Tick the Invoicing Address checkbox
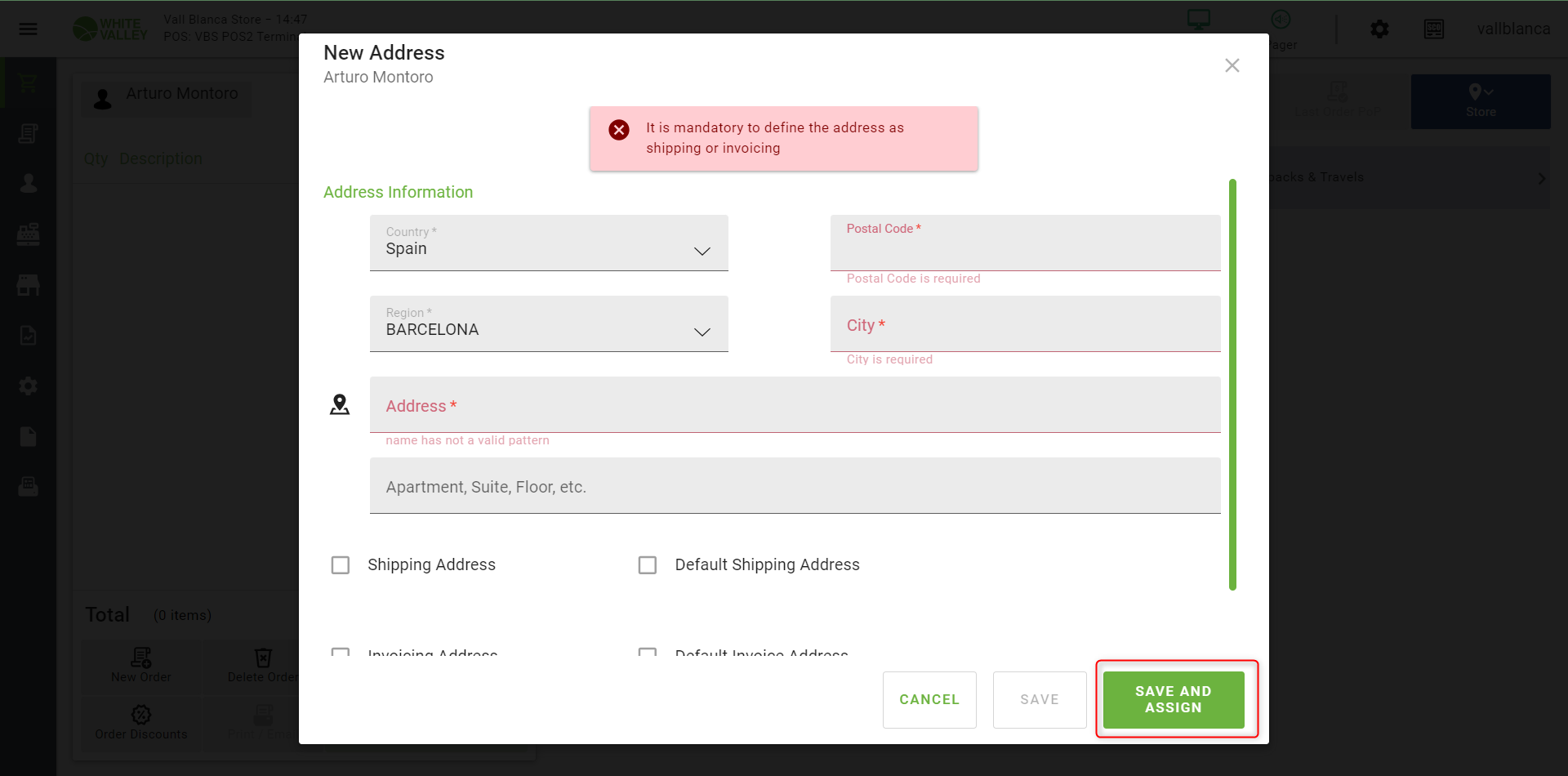Viewport: 1568px width, 776px height. point(341,652)
